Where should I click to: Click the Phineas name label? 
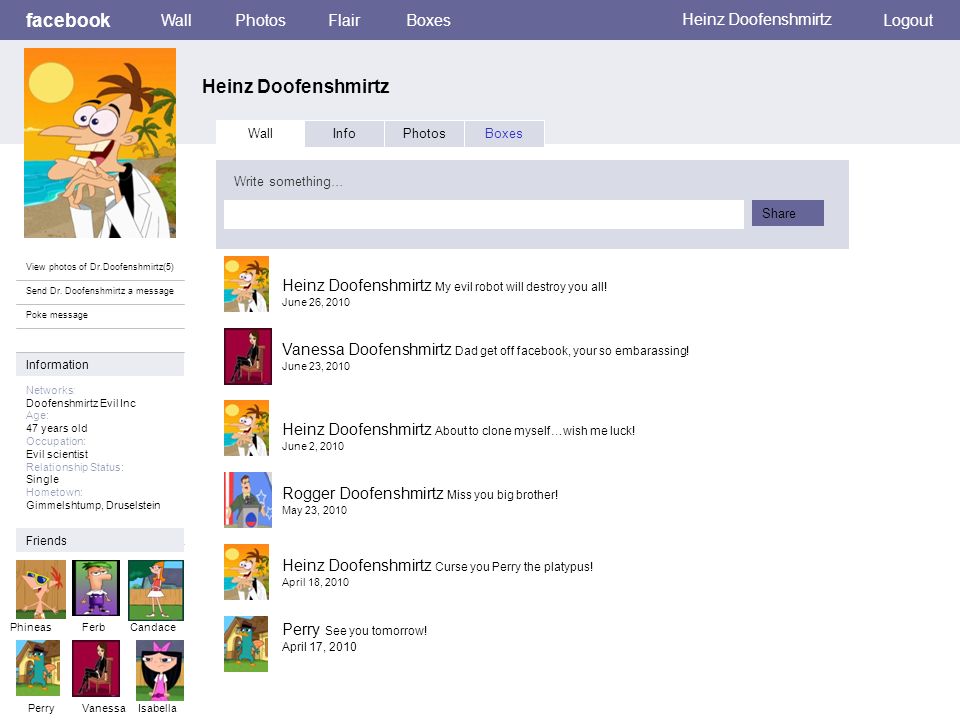coord(31,627)
